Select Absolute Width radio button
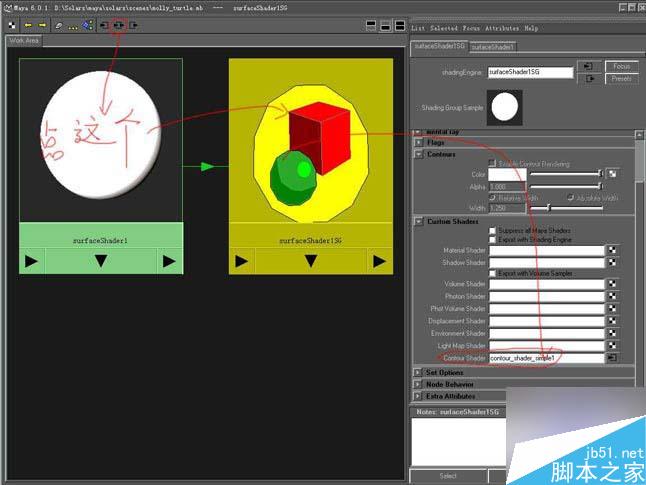Screen dimensions: 646x485 (571, 198)
